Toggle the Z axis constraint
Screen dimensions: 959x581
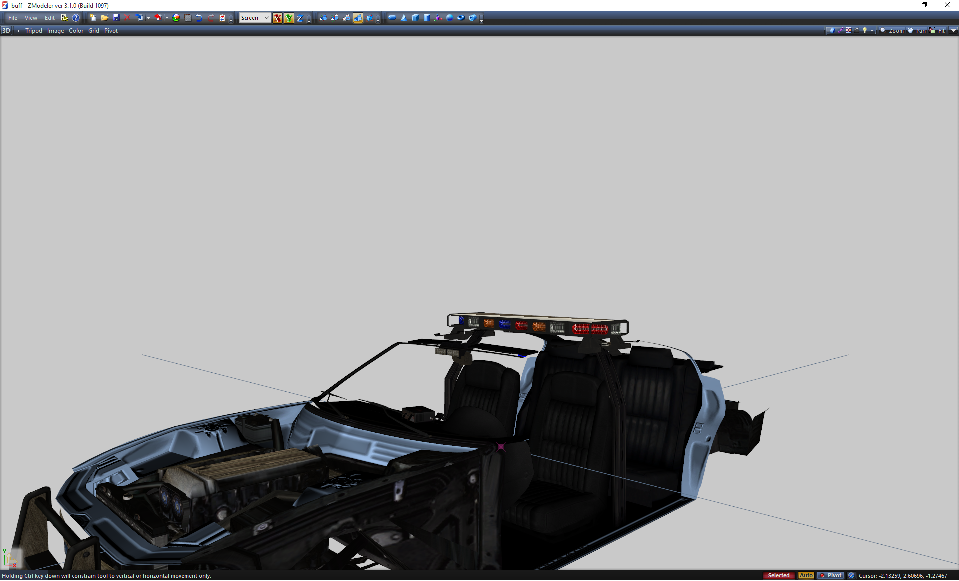coord(300,18)
